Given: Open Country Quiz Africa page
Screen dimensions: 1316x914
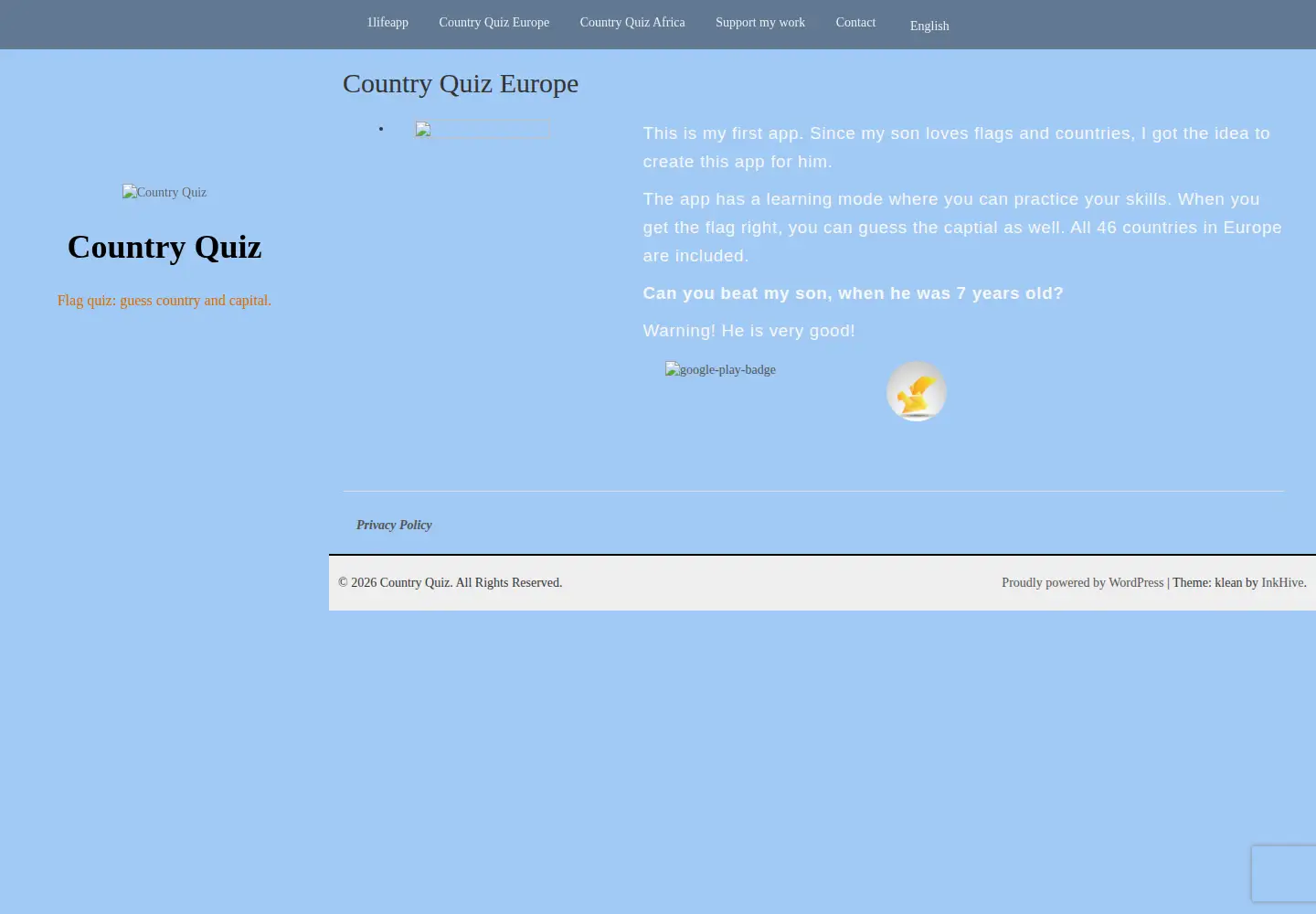Looking at the screenshot, I should [x=632, y=23].
